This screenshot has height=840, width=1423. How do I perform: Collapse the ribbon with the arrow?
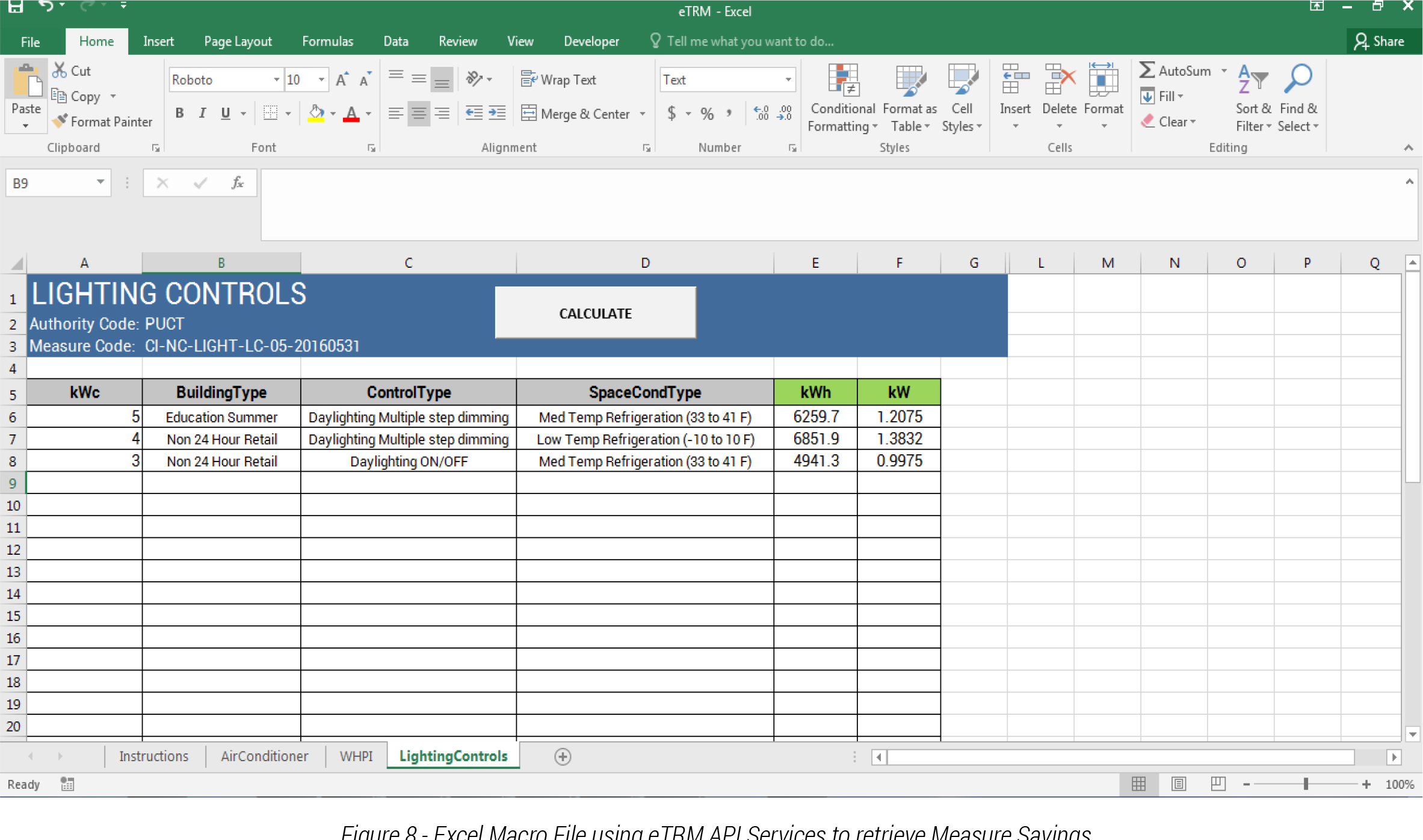pyautogui.click(x=1409, y=147)
